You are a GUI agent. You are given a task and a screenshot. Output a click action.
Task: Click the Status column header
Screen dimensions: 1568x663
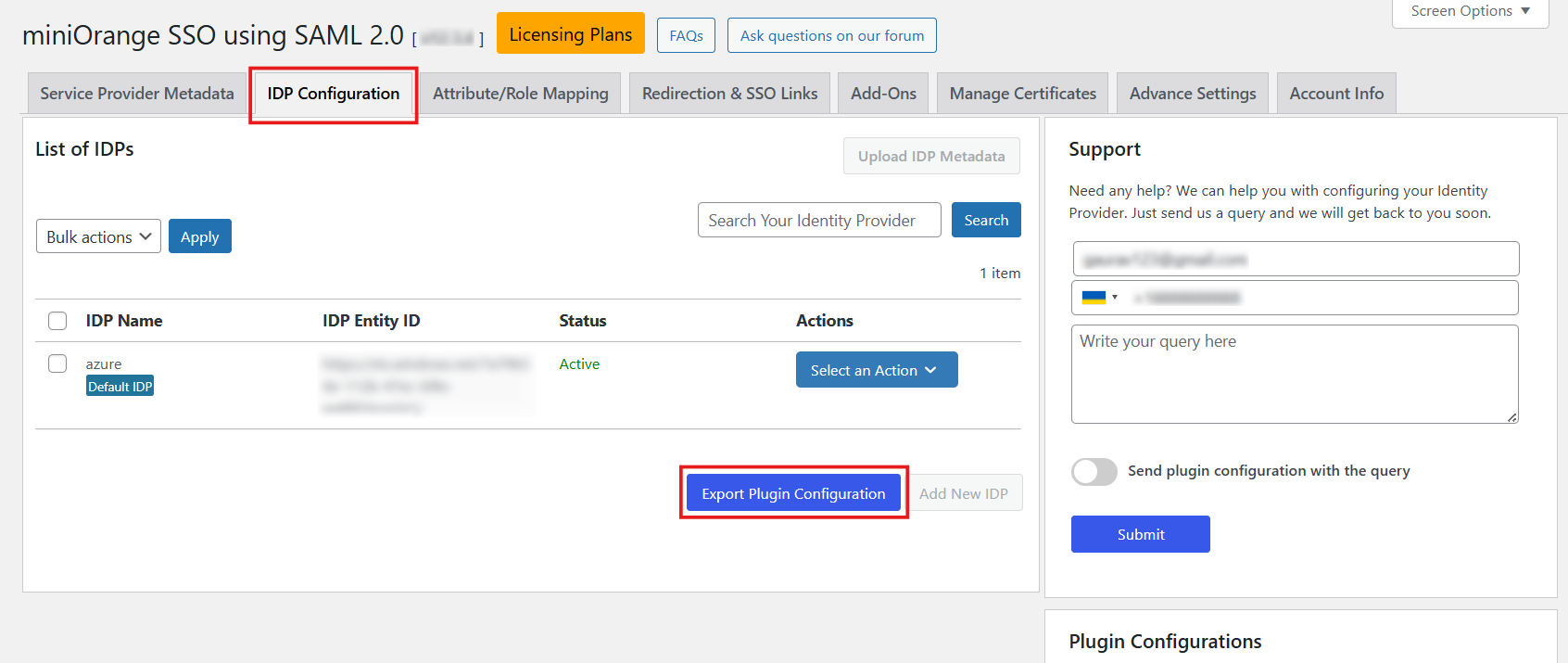[x=583, y=321]
